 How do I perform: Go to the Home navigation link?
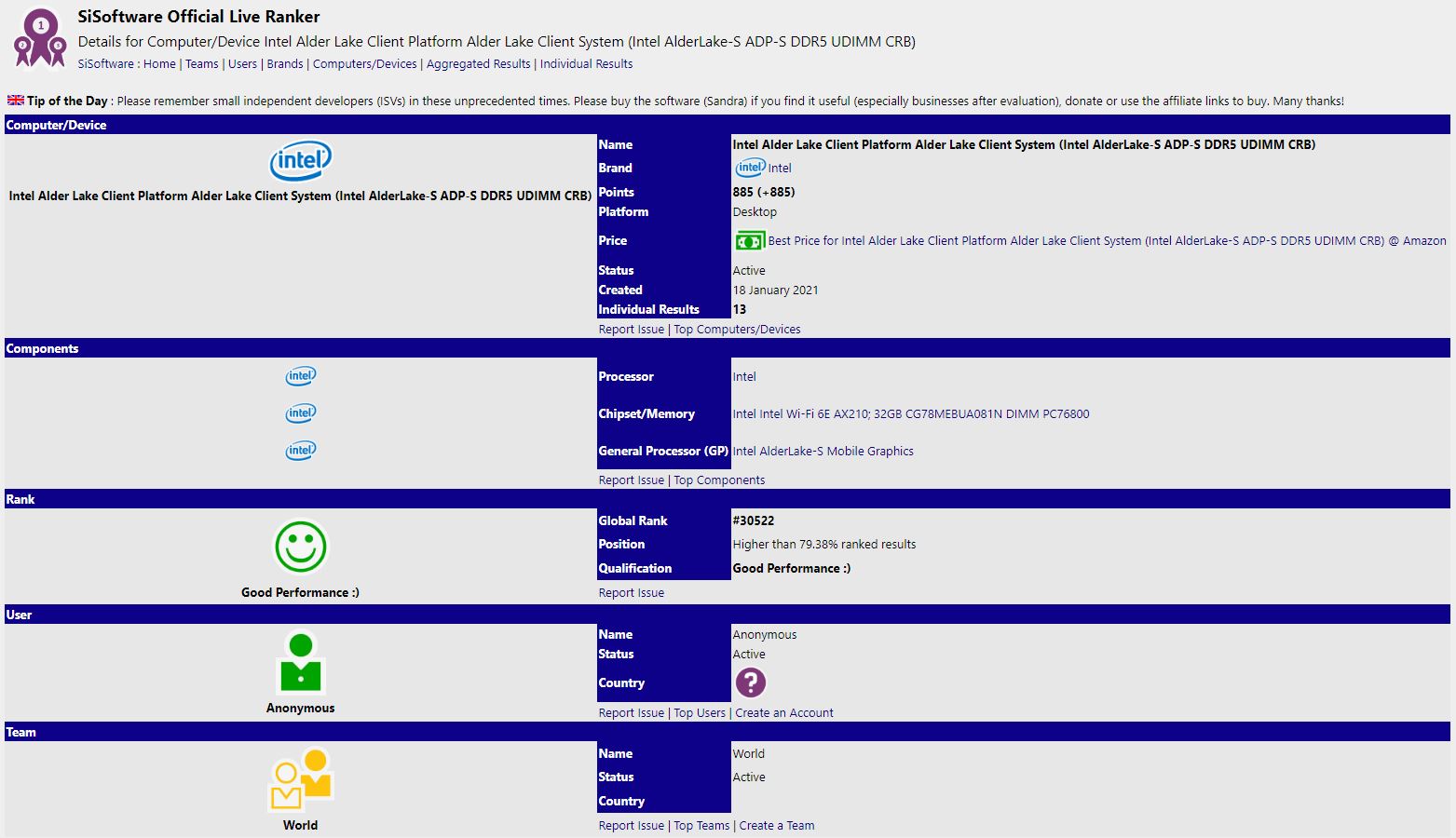click(x=159, y=64)
